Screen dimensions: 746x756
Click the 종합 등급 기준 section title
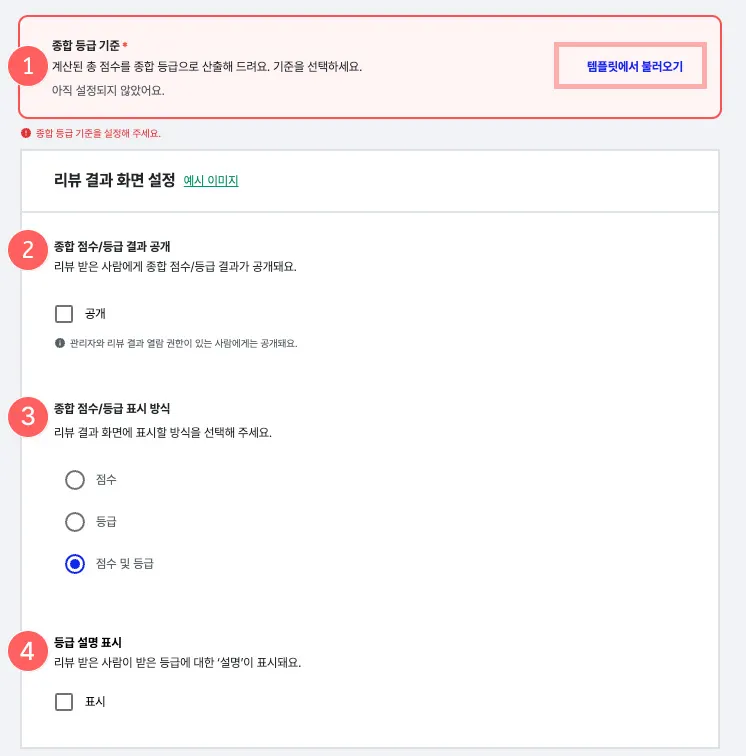pos(86,45)
